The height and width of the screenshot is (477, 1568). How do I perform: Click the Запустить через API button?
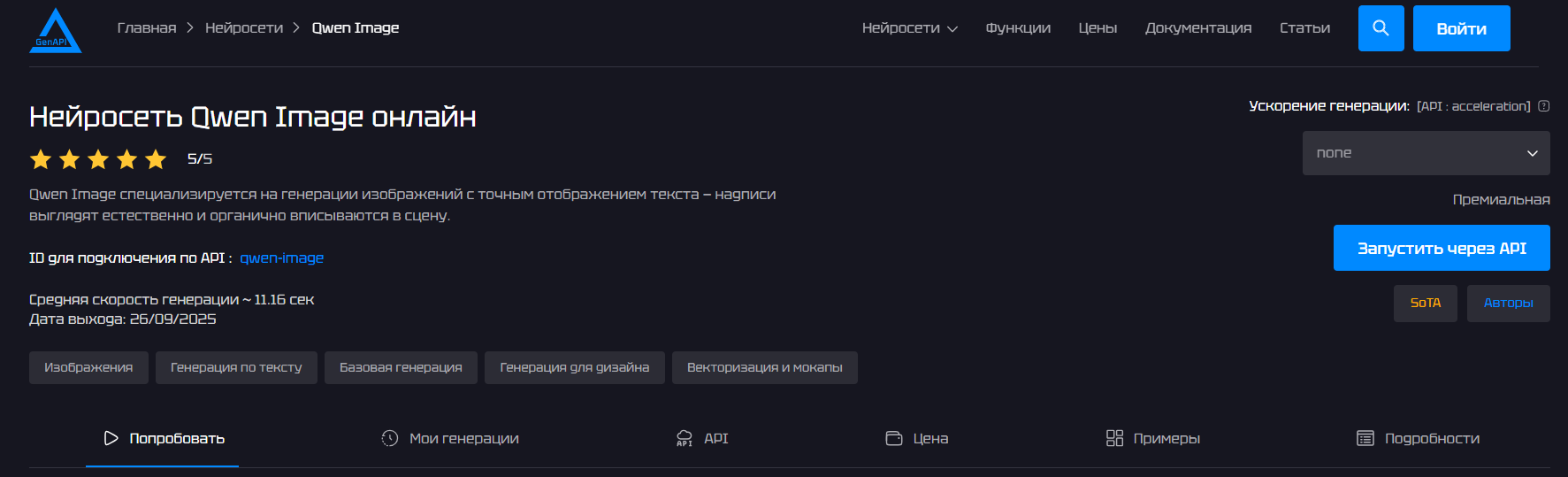click(x=1442, y=248)
